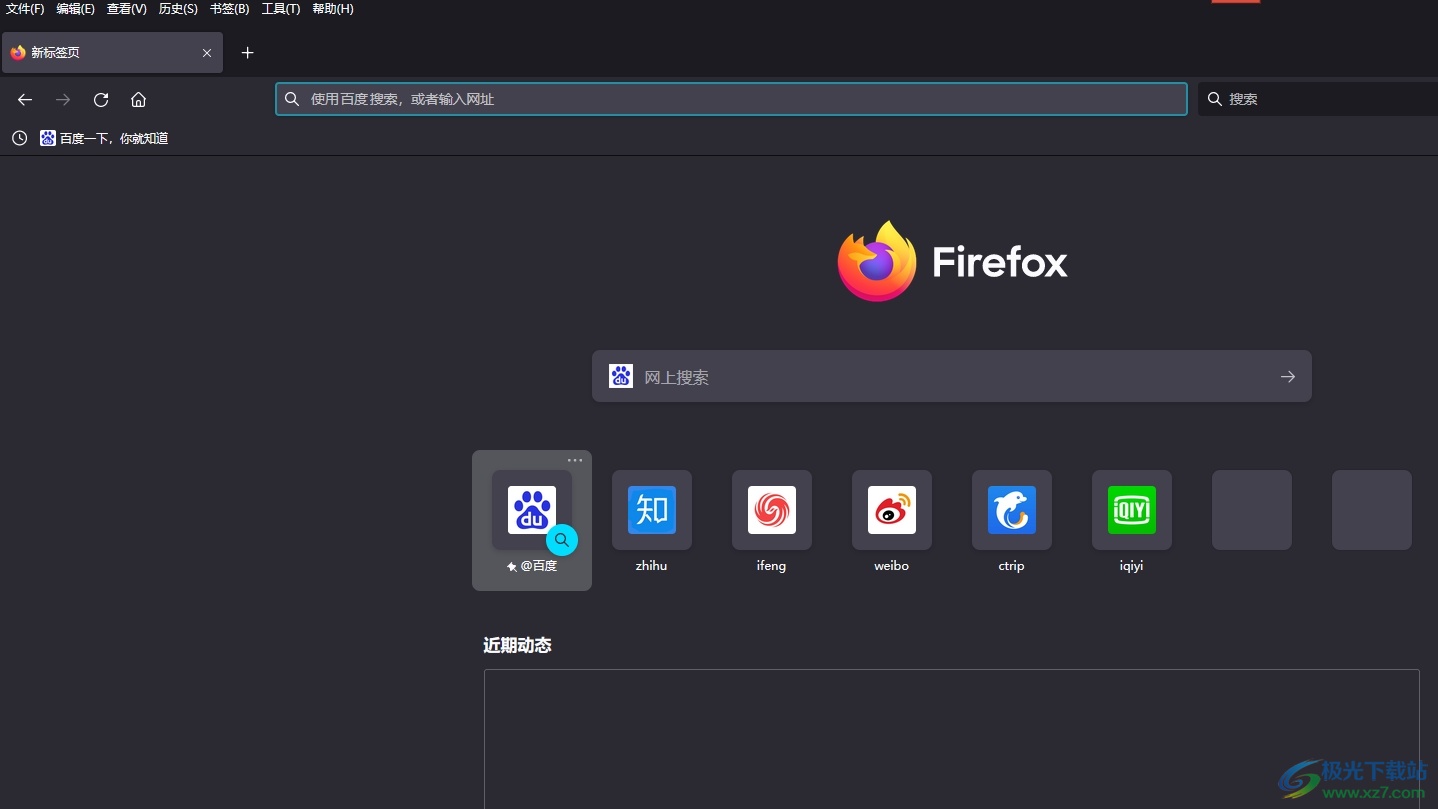The image size is (1438, 809).
Task: Select the 新标签页 tab
Action: (x=112, y=53)
